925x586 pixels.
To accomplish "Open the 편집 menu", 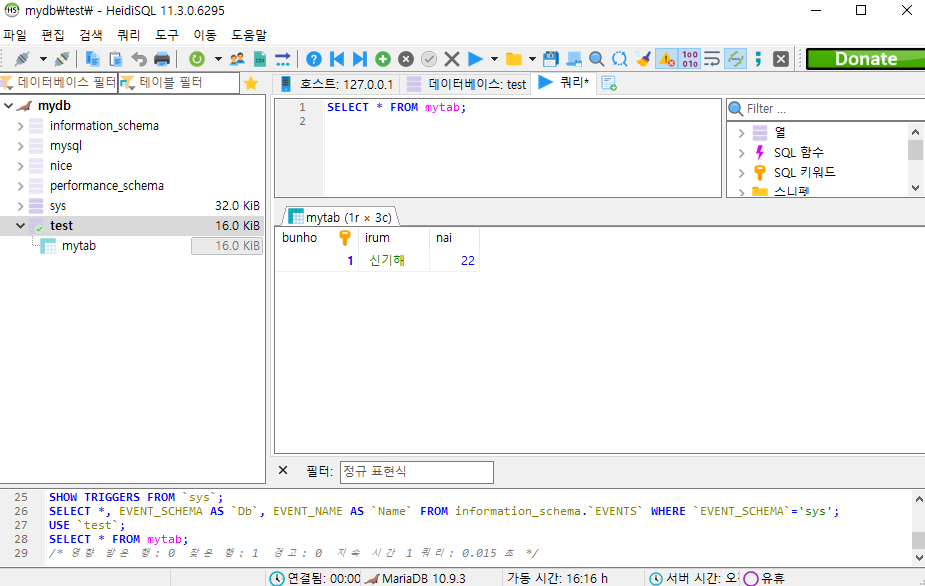I will click(x=53, y=35).
